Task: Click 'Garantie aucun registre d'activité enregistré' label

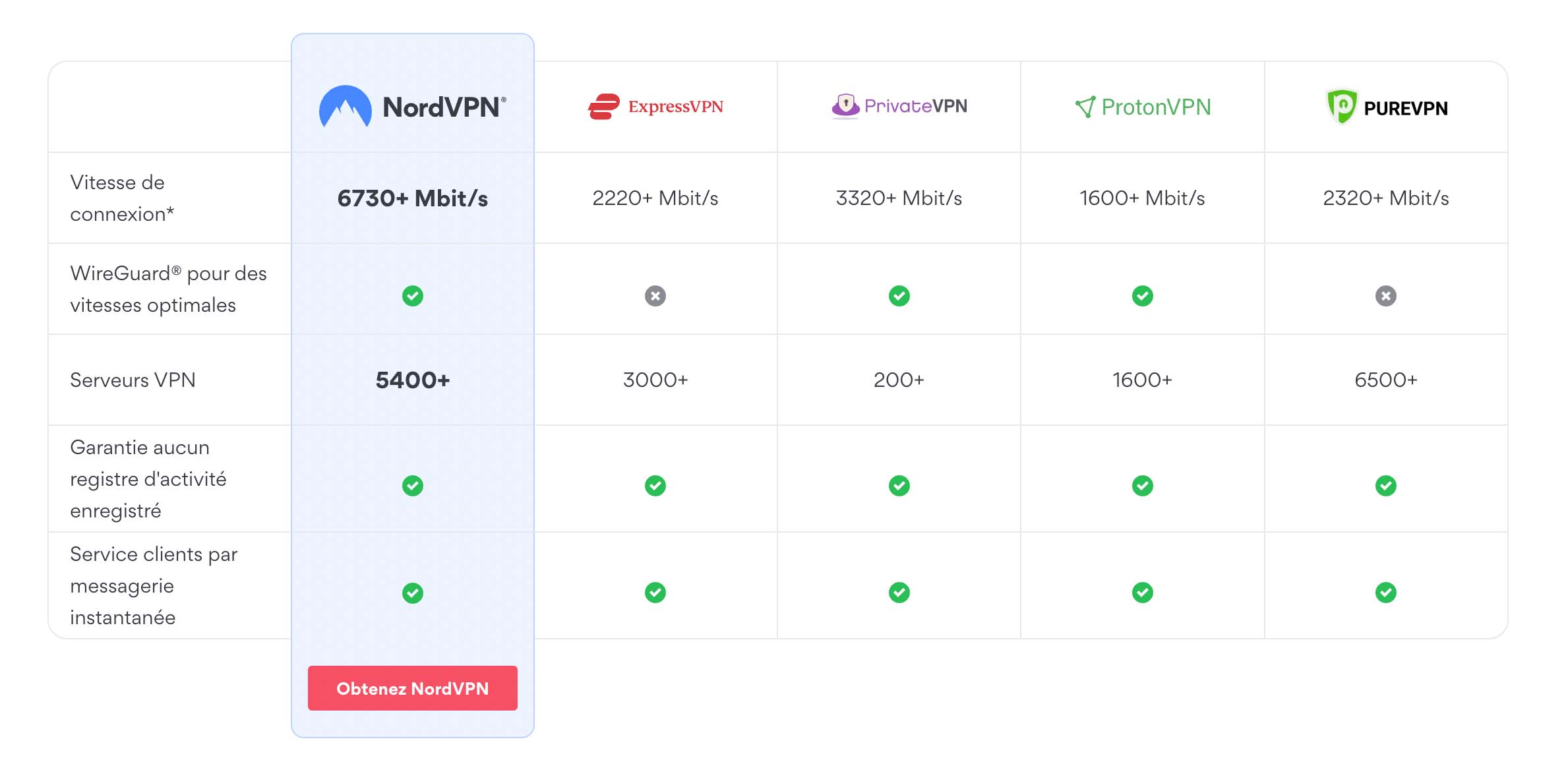Action: [x=148, y=479]
